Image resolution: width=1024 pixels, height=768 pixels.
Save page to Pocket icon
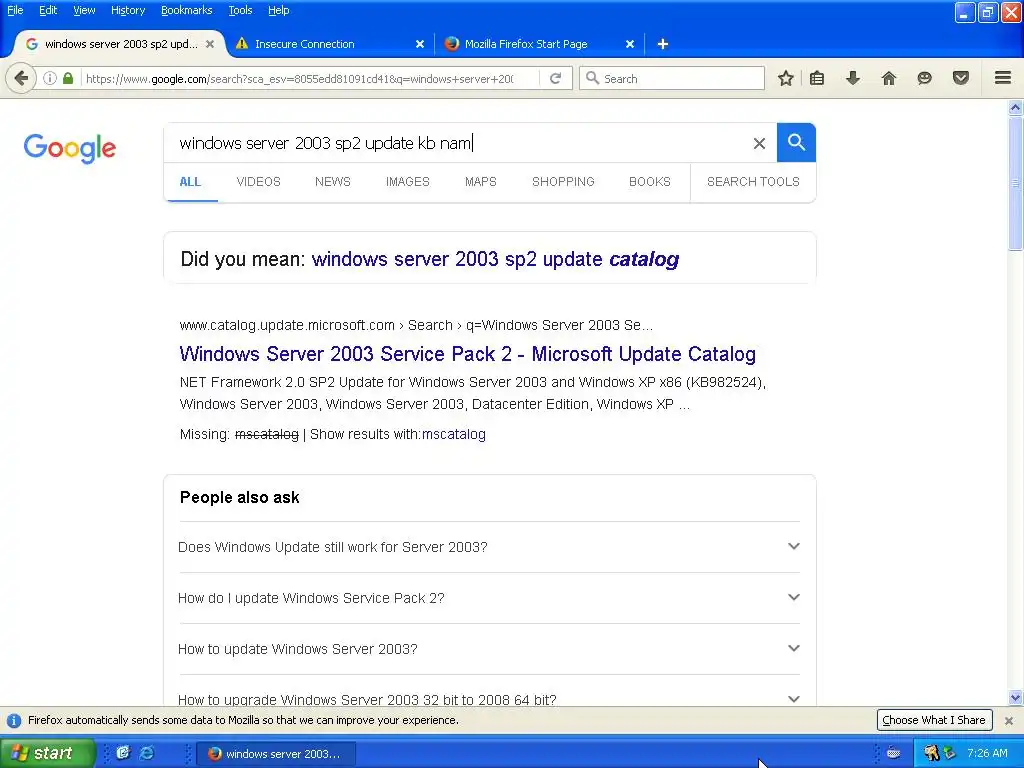coord(961,78)
